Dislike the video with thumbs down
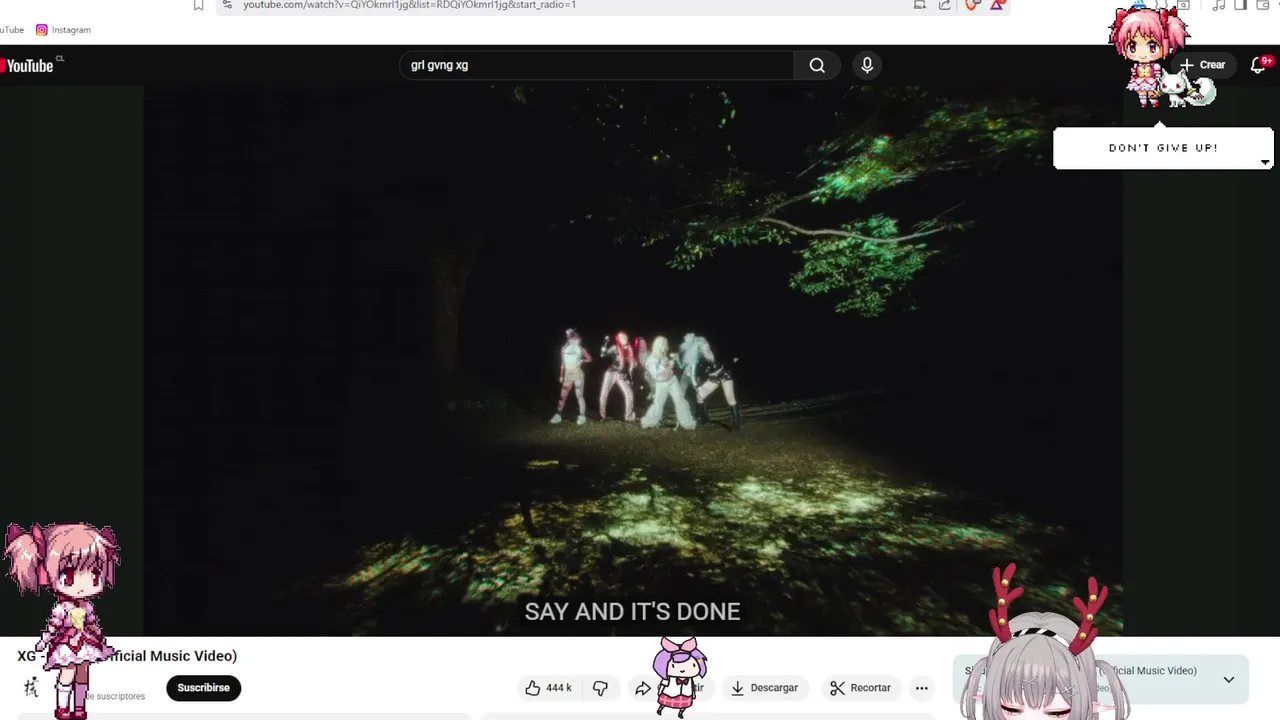The image size is (1280, 720). 600,688
